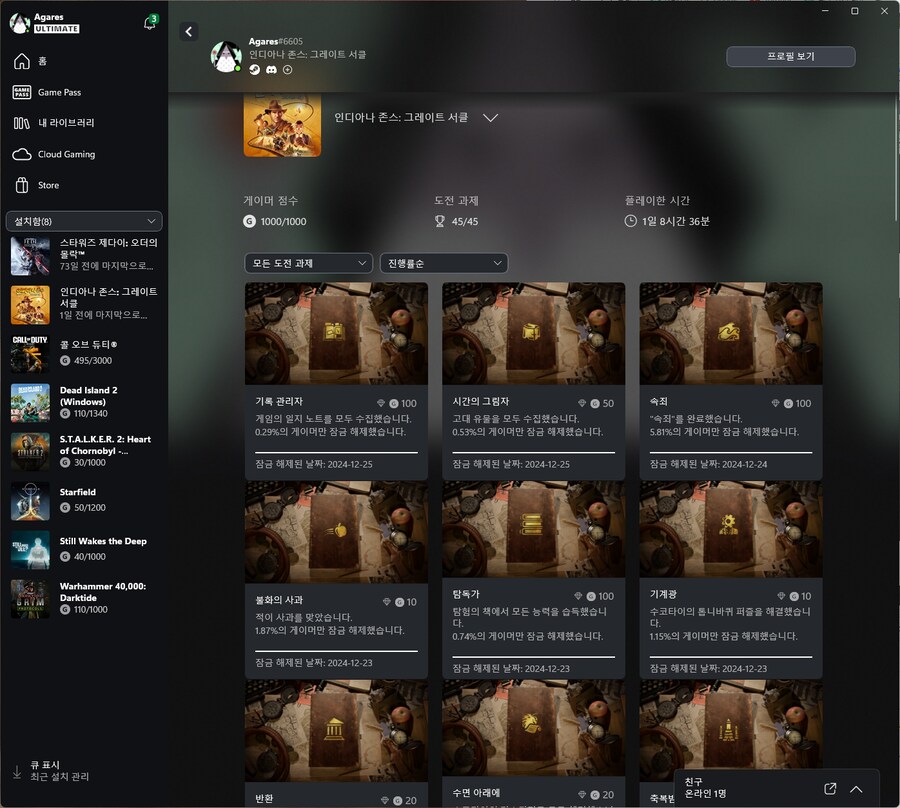Open the 모든 도전 과제 filter dropdown
Image resolution: width=900 pixels, height=808 pixels.
tap(308, 263)
